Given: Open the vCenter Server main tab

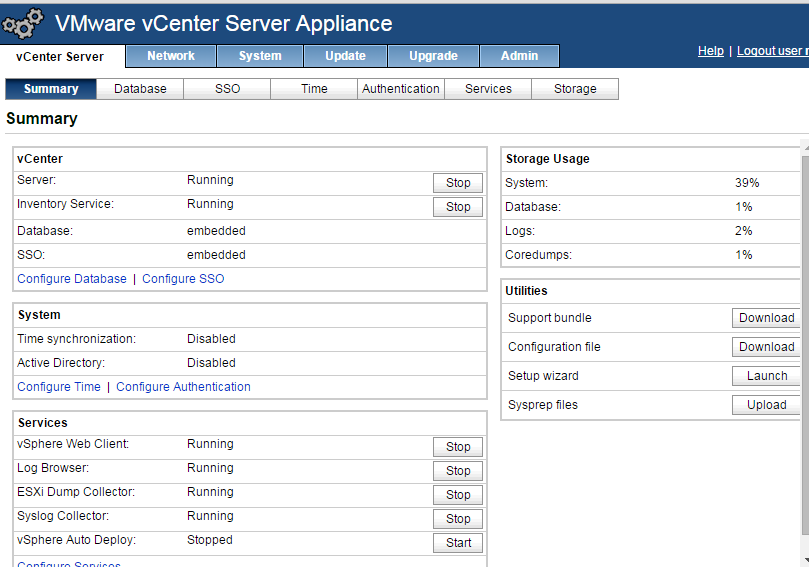Looking at the screenshot, I should coord(60,56).
